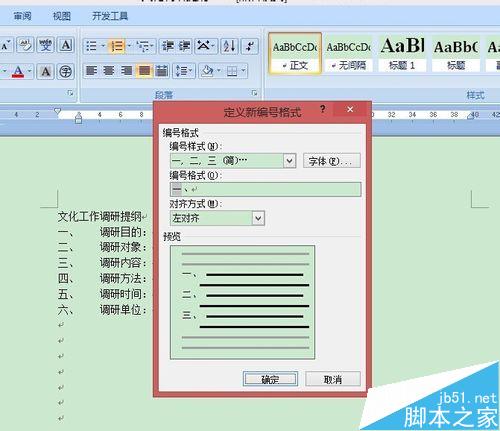The image size is (500, 431).
Task: Click the Multilevel List icon
Action: 143,46
